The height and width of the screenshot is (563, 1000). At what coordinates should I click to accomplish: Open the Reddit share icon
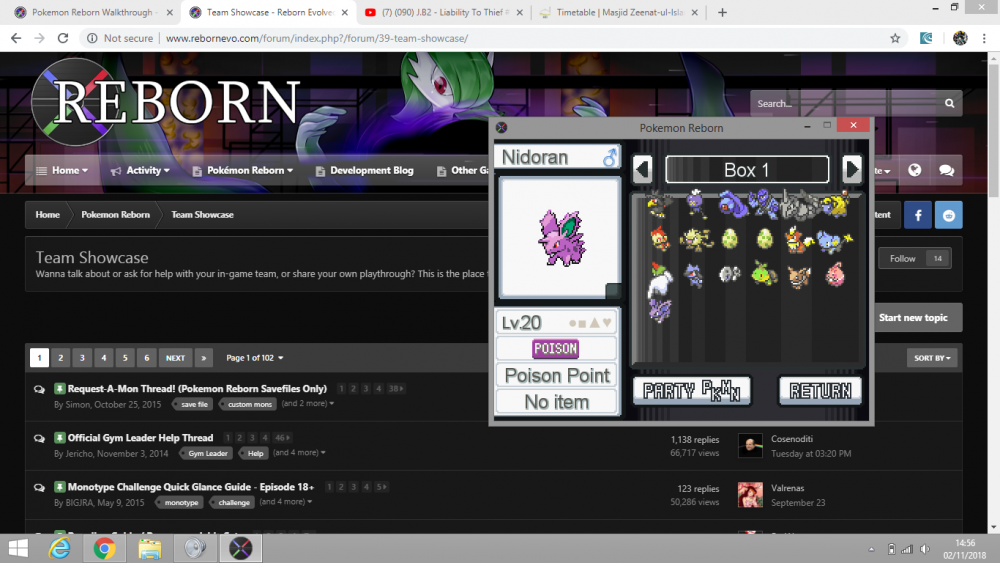point(948,216)
